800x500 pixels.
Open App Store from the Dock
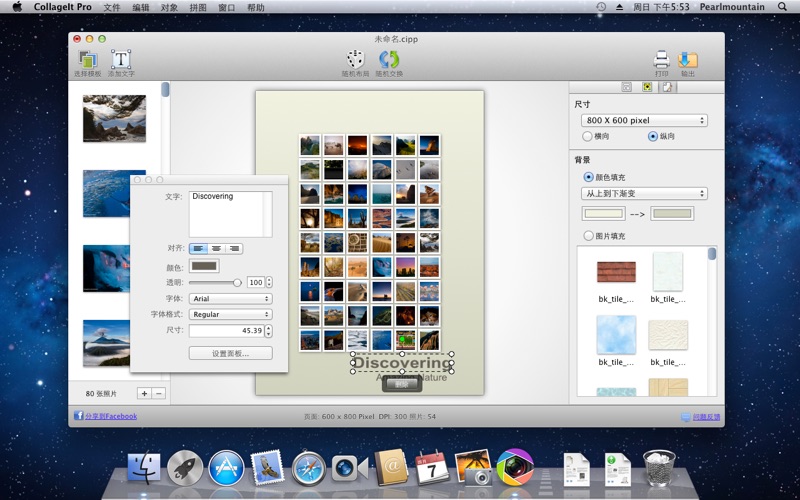226,468
